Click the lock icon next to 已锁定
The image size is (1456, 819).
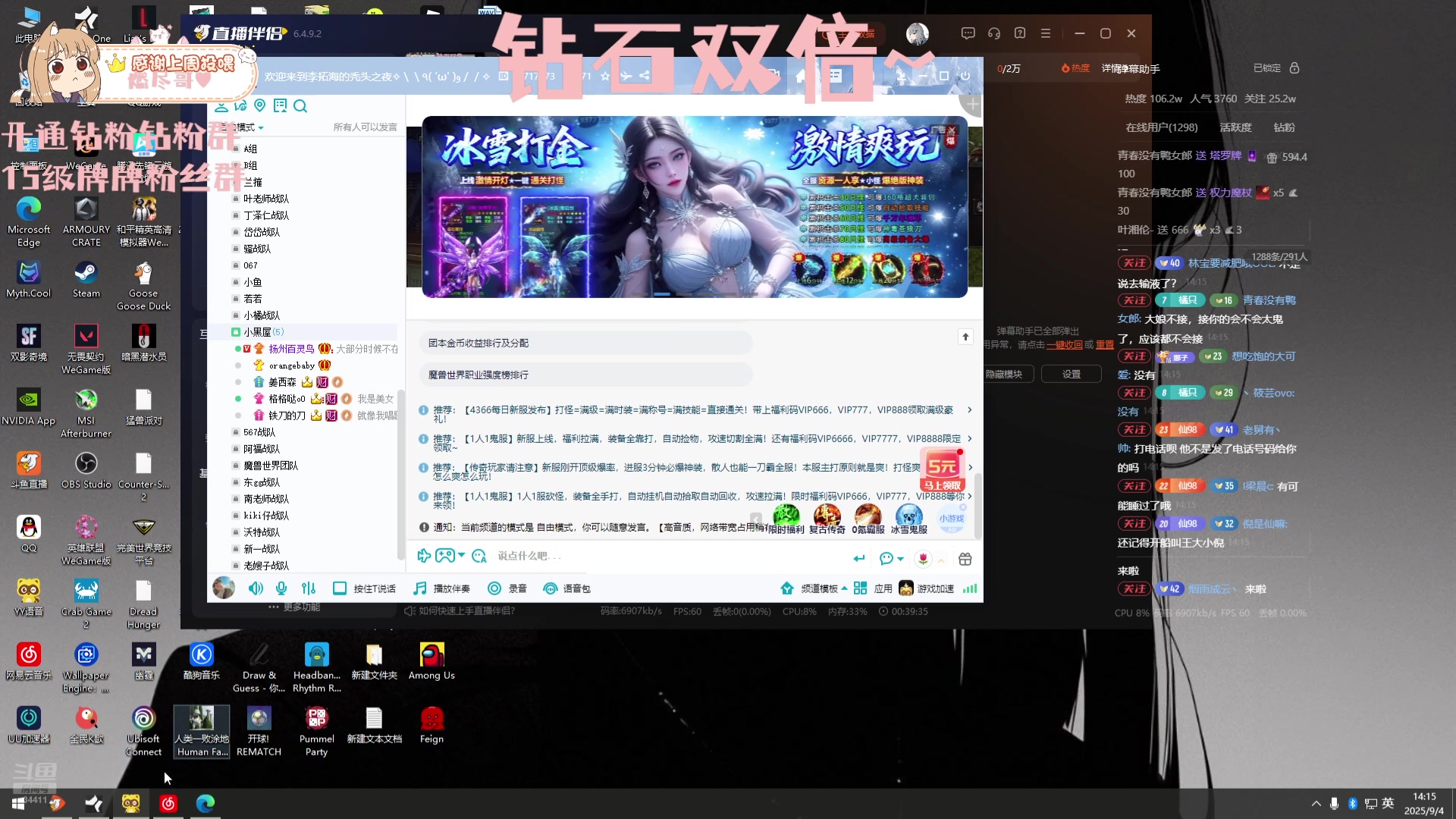pos(1294,68)
